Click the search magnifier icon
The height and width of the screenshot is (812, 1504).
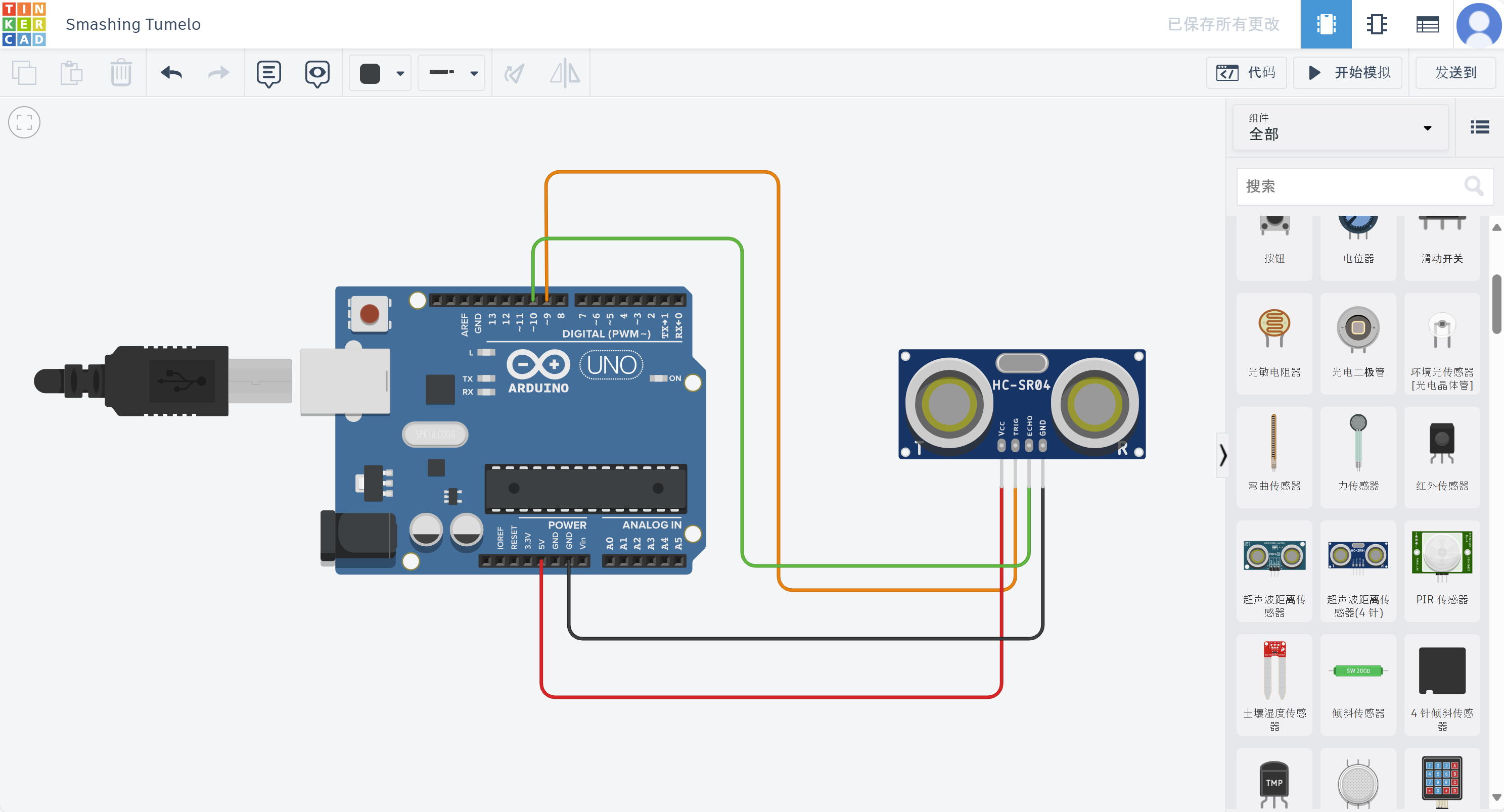point(1474,186)
